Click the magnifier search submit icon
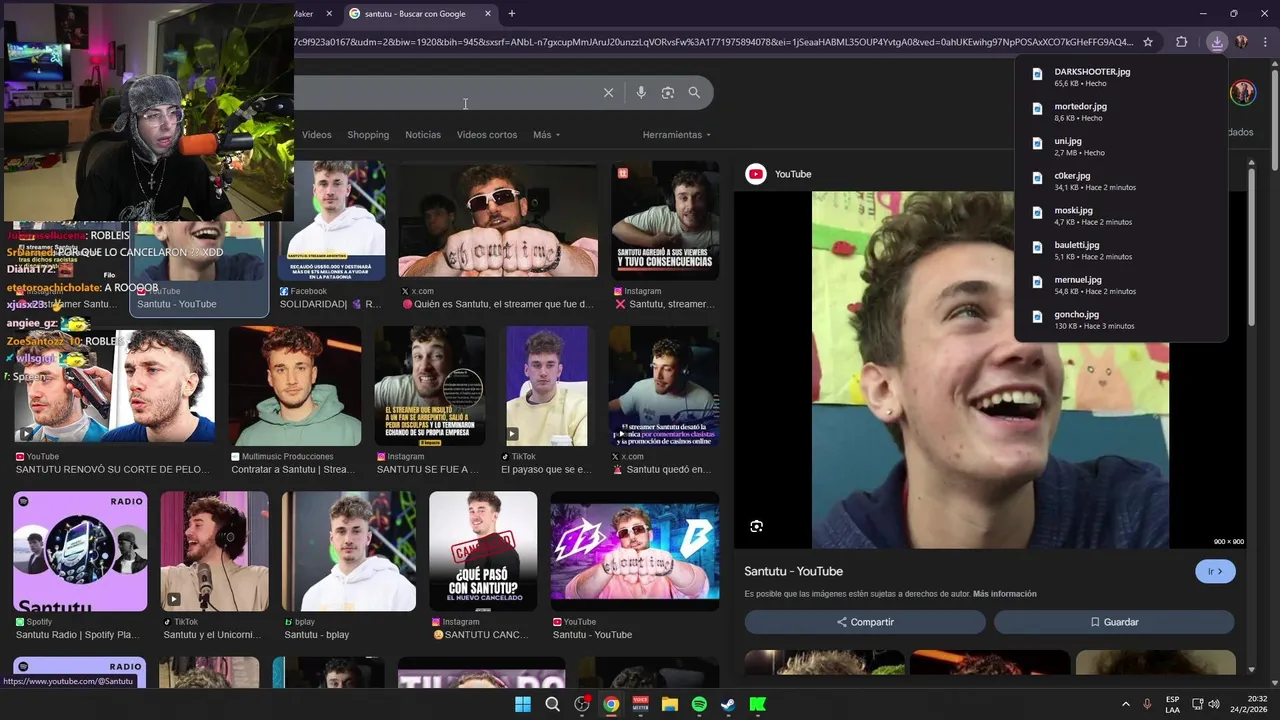 click(694, 93)
